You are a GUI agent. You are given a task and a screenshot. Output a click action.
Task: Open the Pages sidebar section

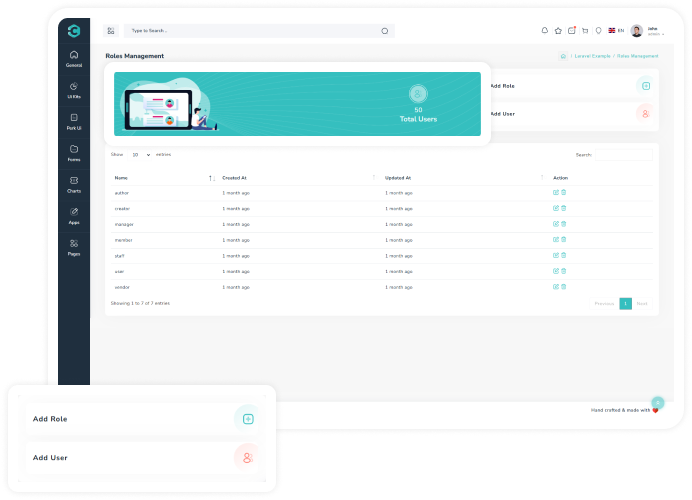point(74,247)
